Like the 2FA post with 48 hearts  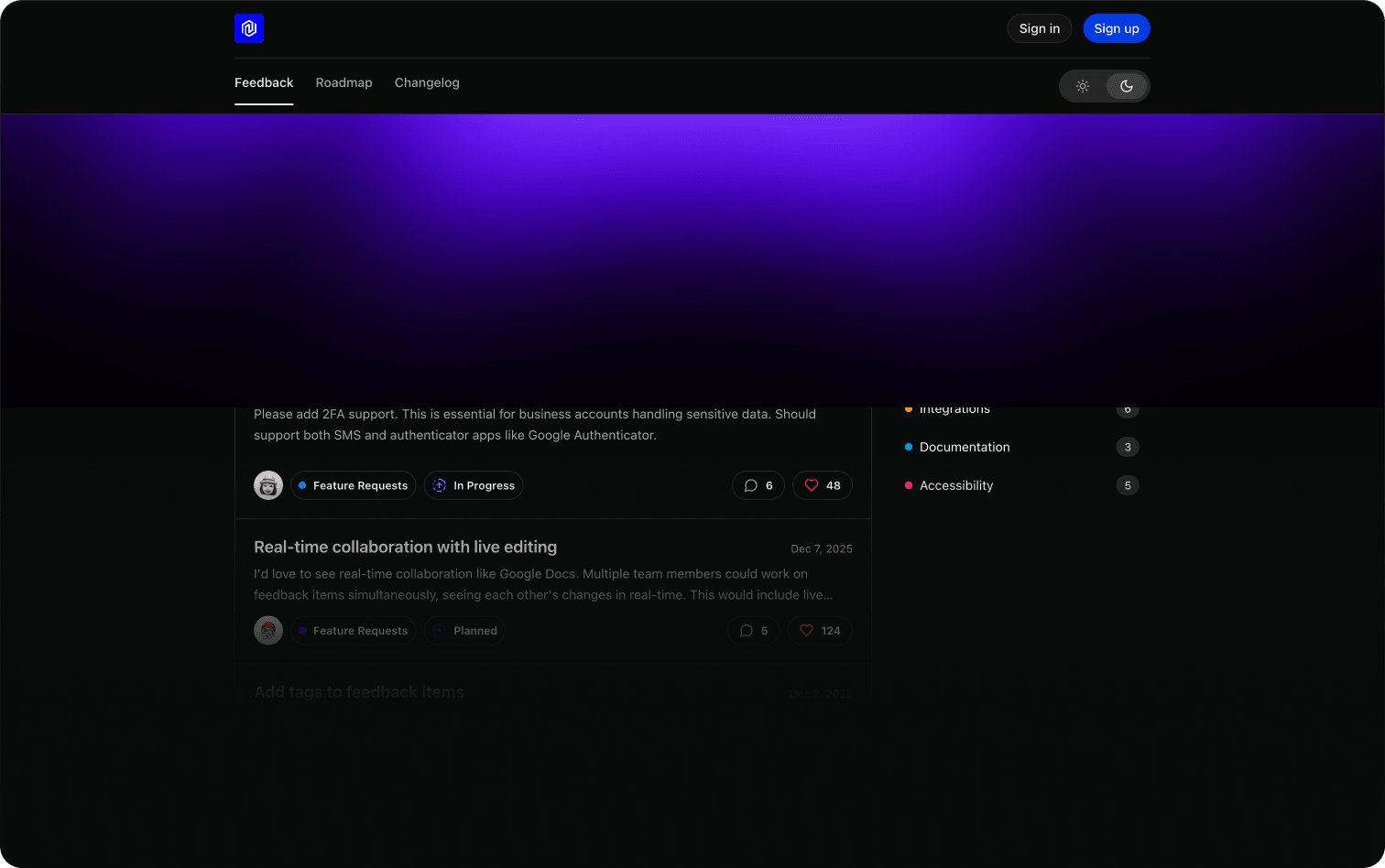(822, 485)
